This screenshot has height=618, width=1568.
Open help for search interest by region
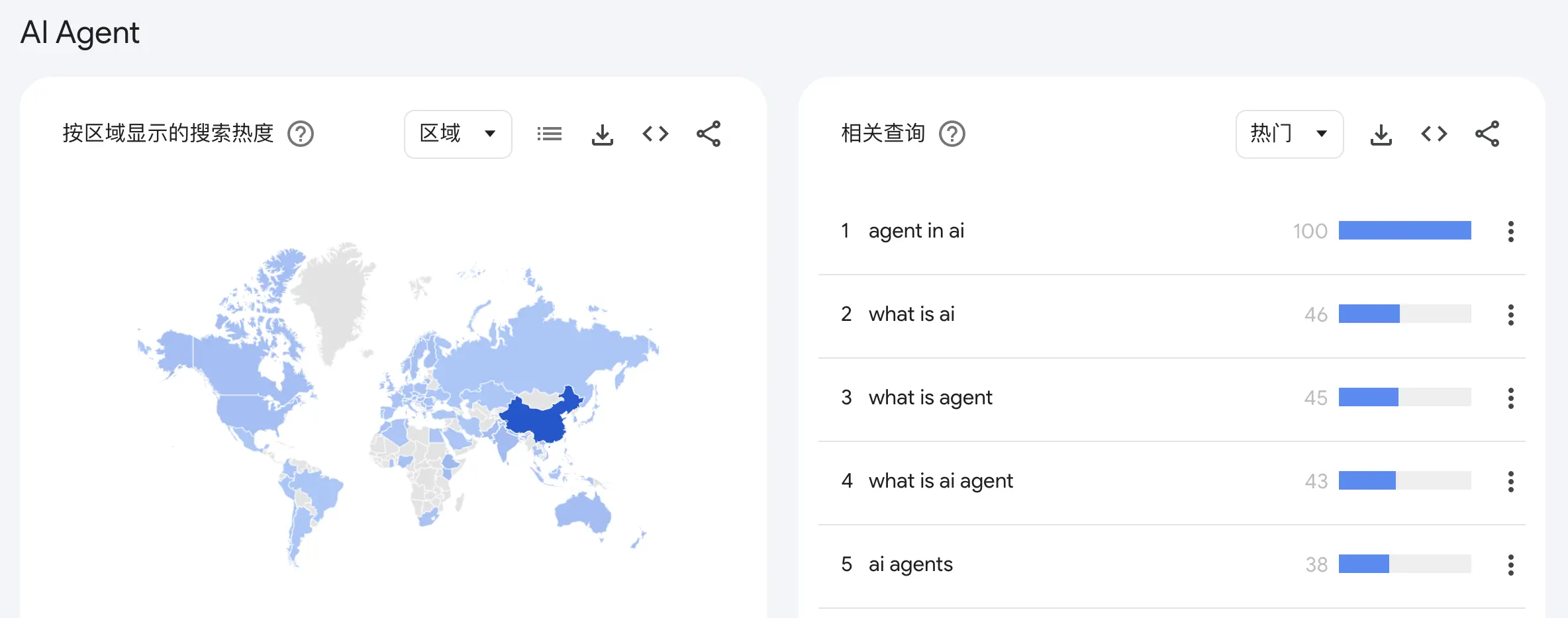coord(301,134)
